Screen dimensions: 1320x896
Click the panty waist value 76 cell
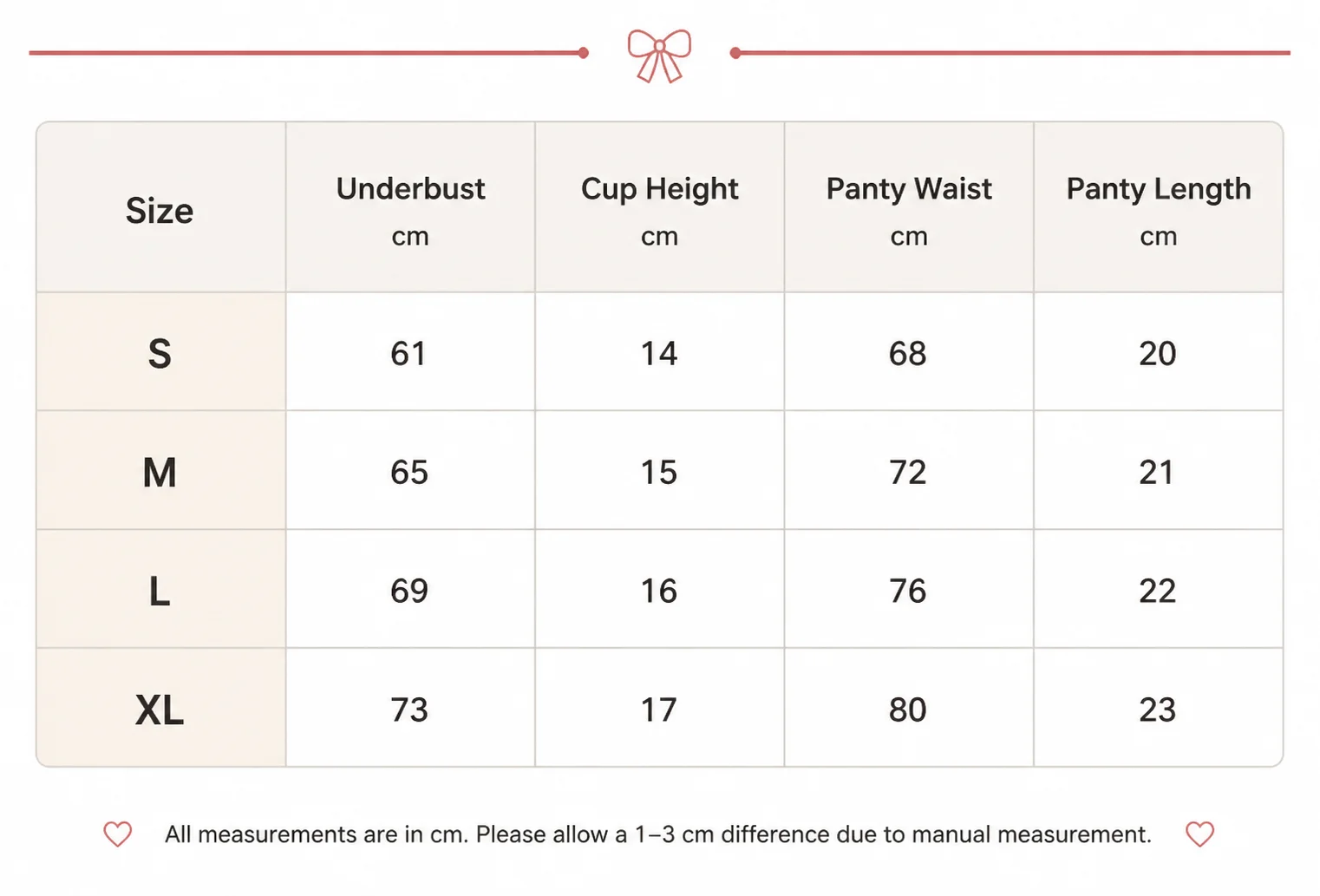tap(909, 589)
